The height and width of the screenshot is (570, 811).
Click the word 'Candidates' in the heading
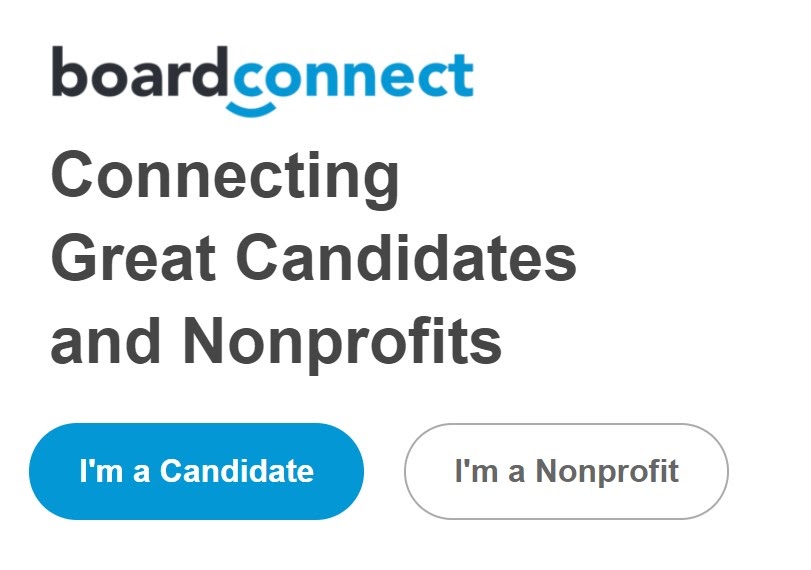(406, 257)
